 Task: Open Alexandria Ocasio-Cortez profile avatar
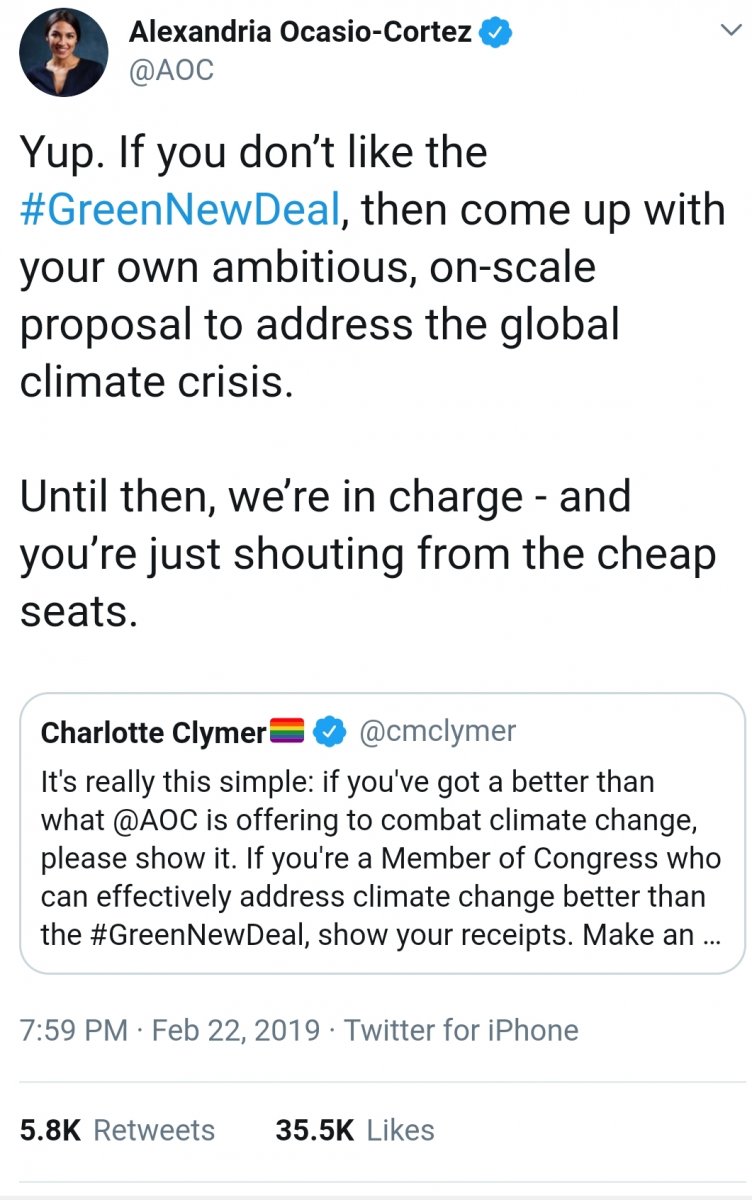click(x=63, y=53)
